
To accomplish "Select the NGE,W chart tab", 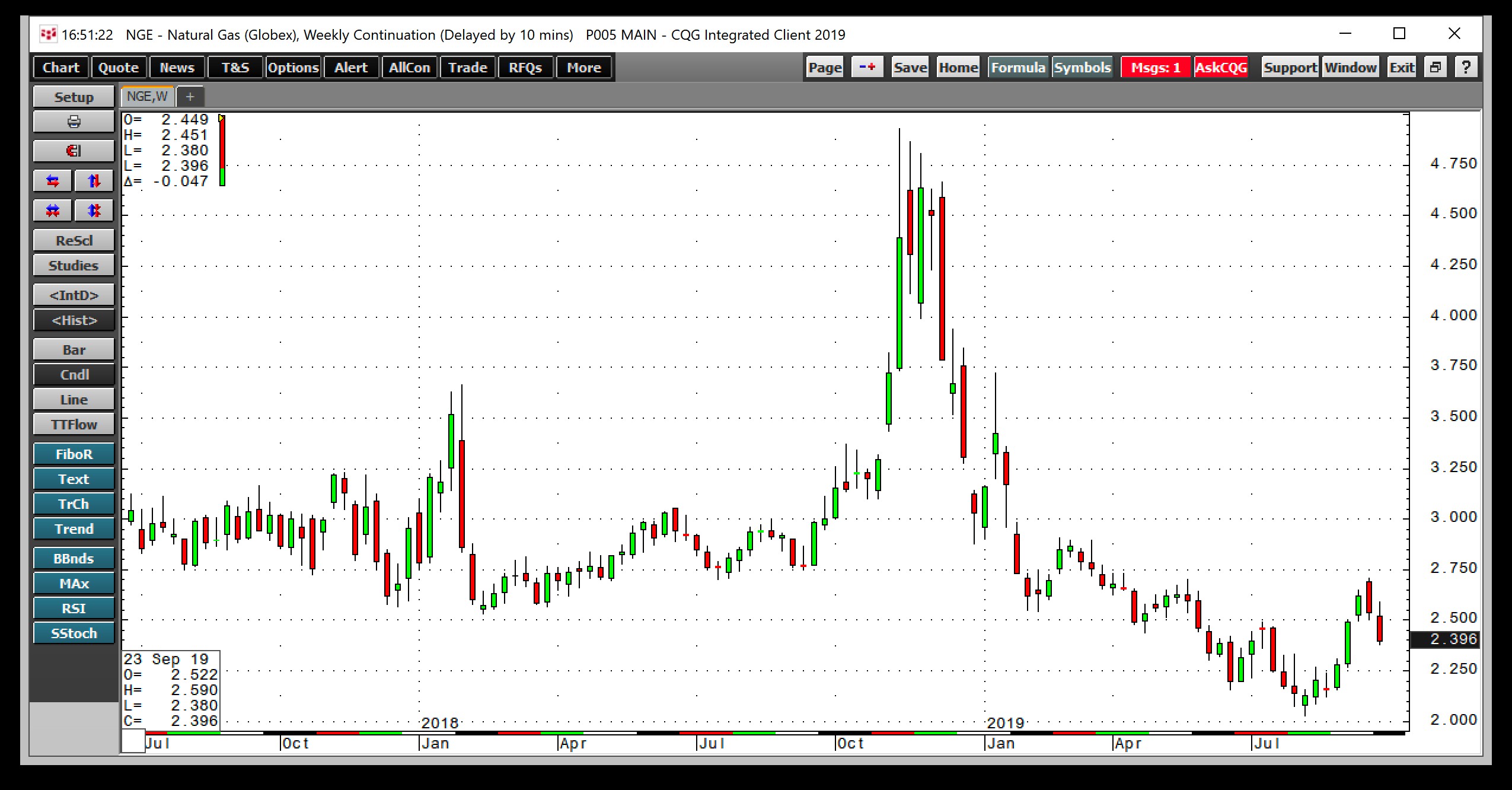I will [x=147, y=96].
